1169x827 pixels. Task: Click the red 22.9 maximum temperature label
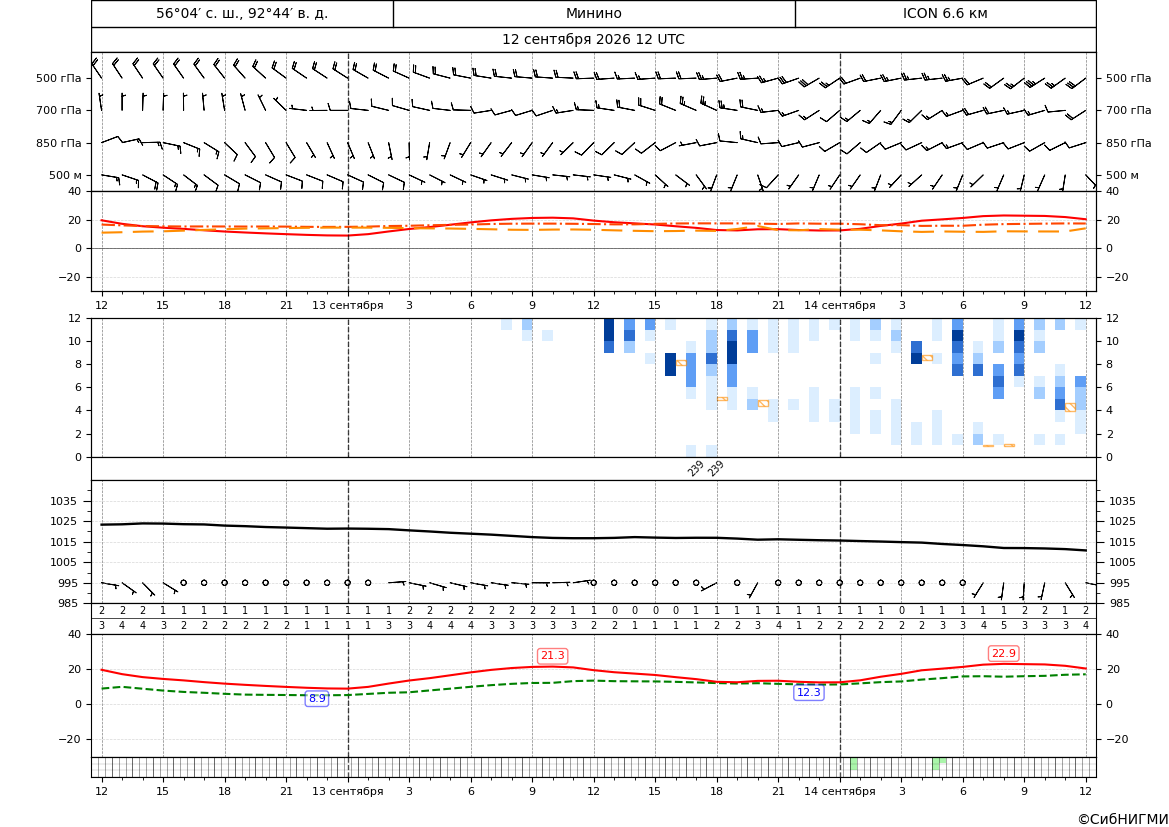pyautogui.click(x=1003, y=653)
